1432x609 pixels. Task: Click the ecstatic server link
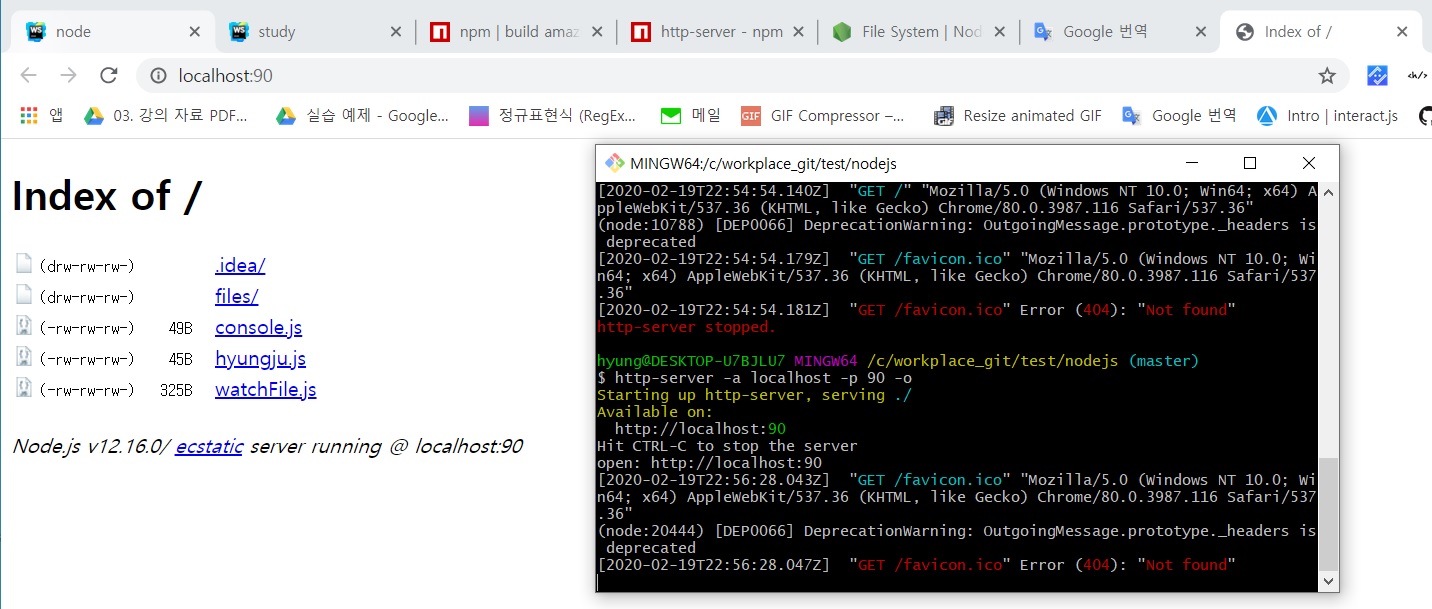(x=209, y=447)
